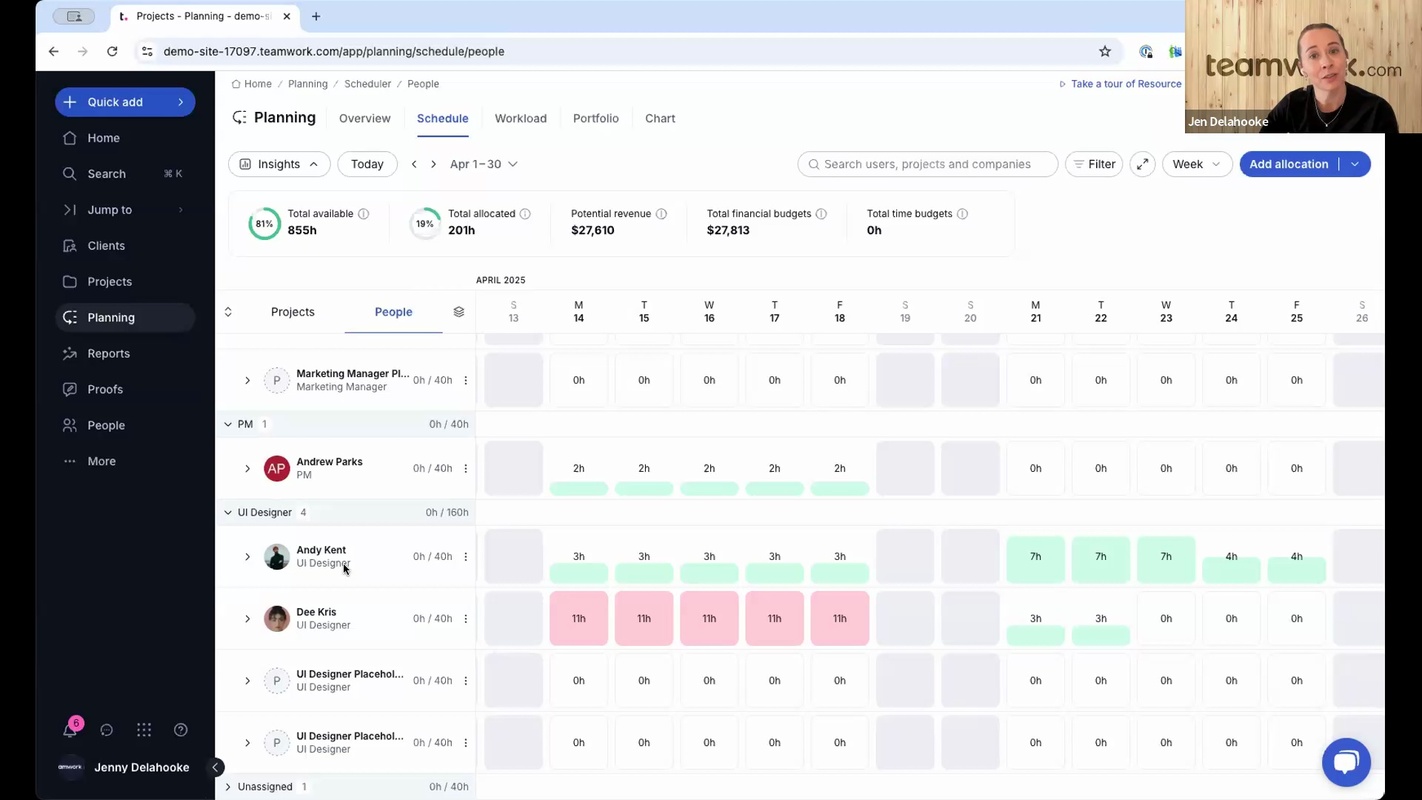Click the grouping layers icon beside People
Screen dimensions: 1422x800
459,312
